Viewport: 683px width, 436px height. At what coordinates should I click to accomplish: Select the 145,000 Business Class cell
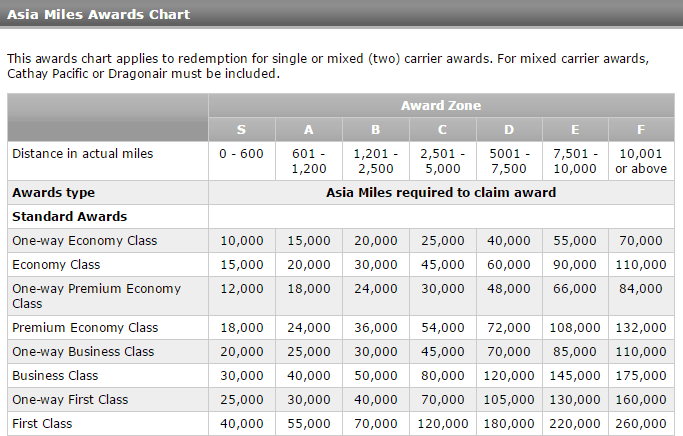(x=575, y=375)
